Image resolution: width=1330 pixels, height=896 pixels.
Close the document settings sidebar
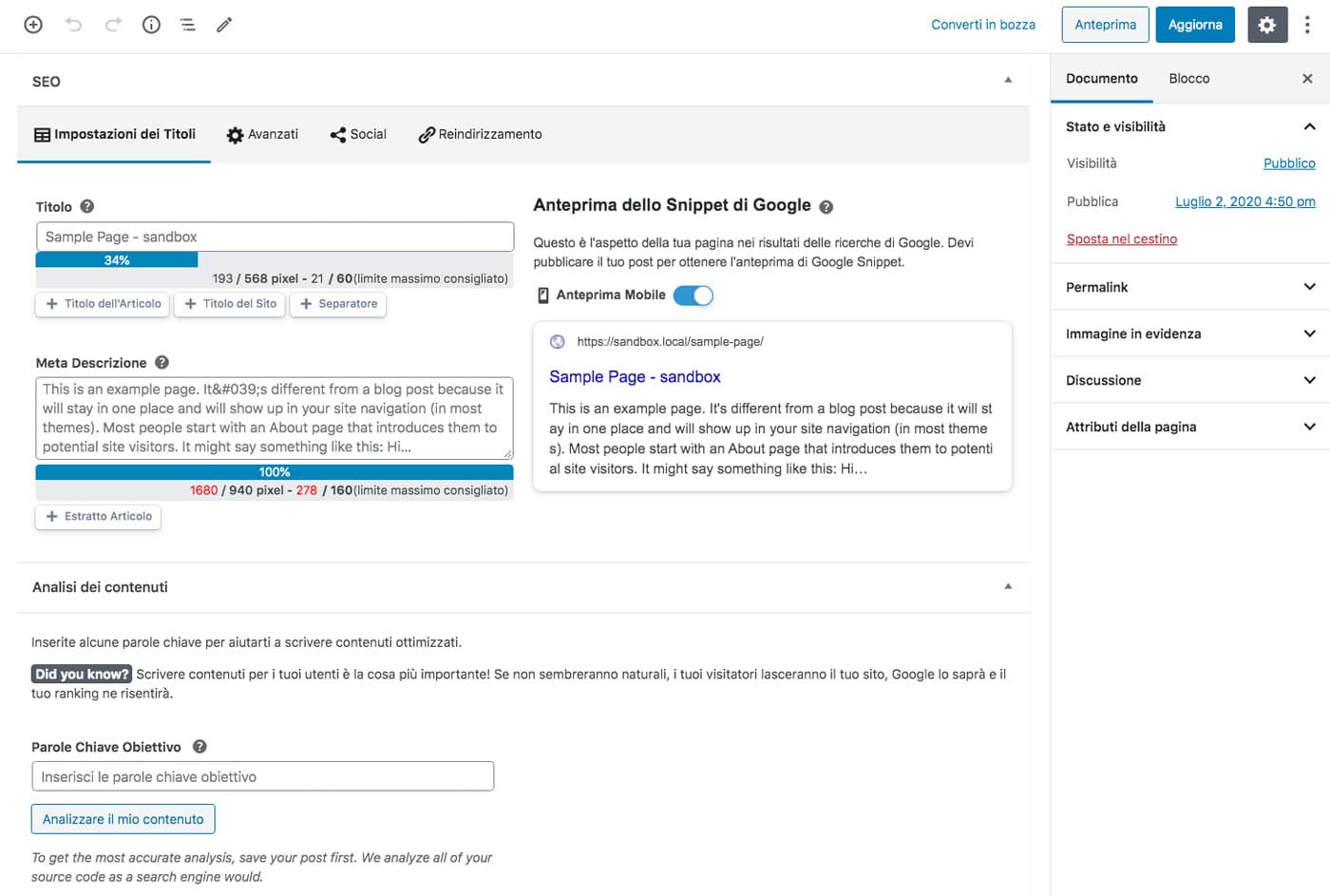click(x=1307, y=79)
